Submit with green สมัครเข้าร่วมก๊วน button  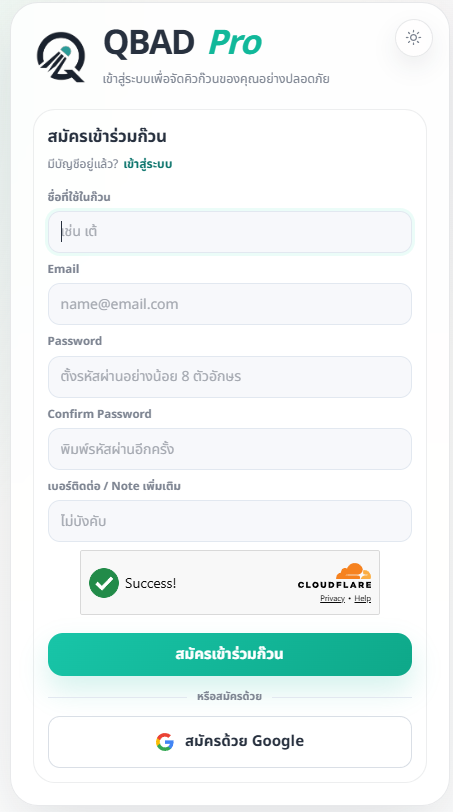coord(230,654)
